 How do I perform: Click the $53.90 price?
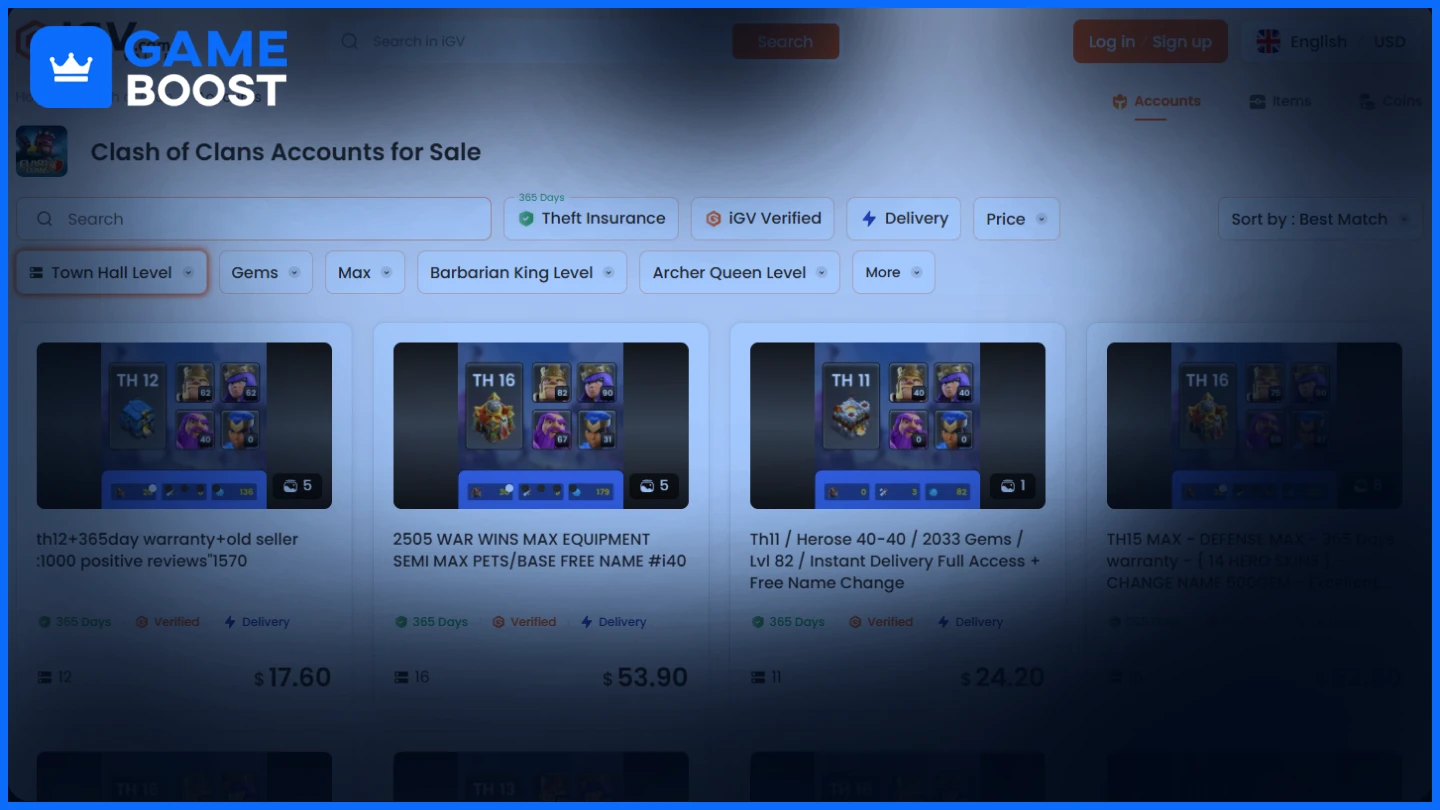(x=645, y=678)
